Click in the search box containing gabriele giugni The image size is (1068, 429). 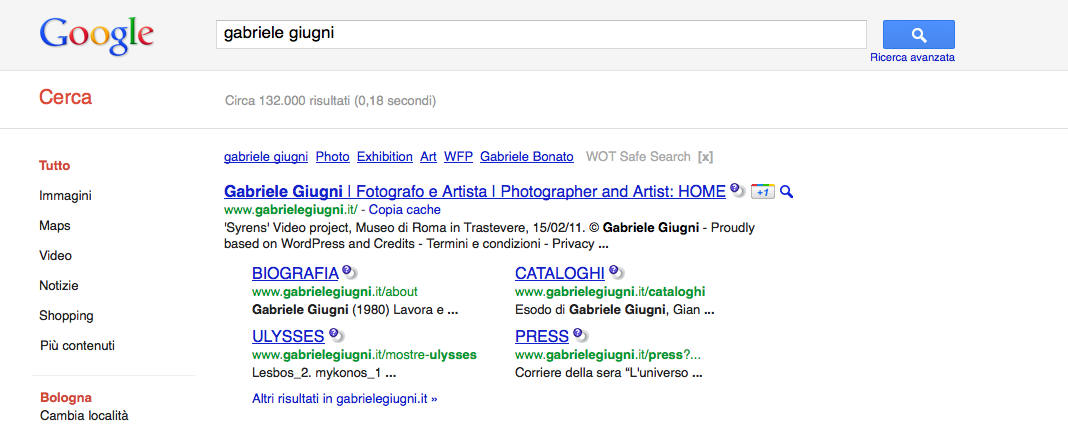(x=541, y=34)
